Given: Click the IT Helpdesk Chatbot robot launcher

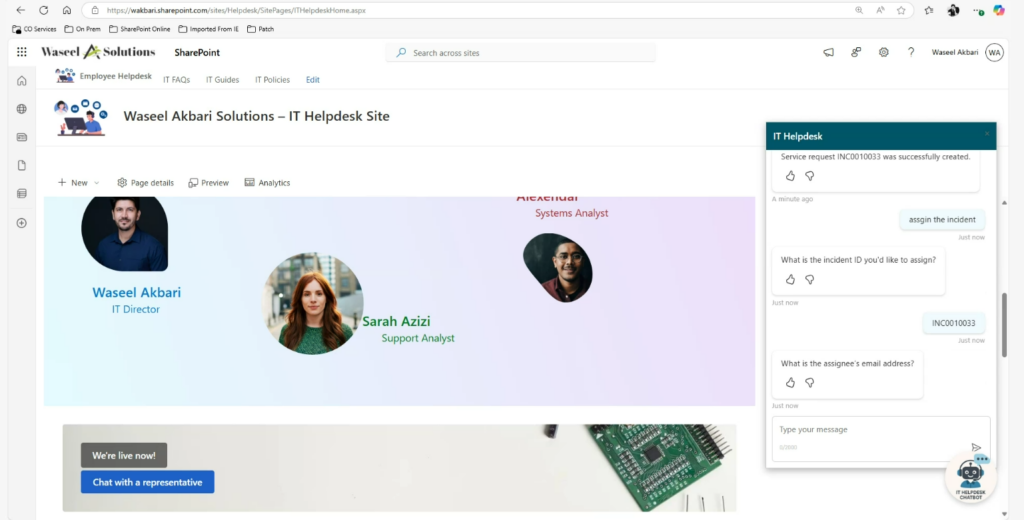Looking at the screenshot, I should coord(970,477).
